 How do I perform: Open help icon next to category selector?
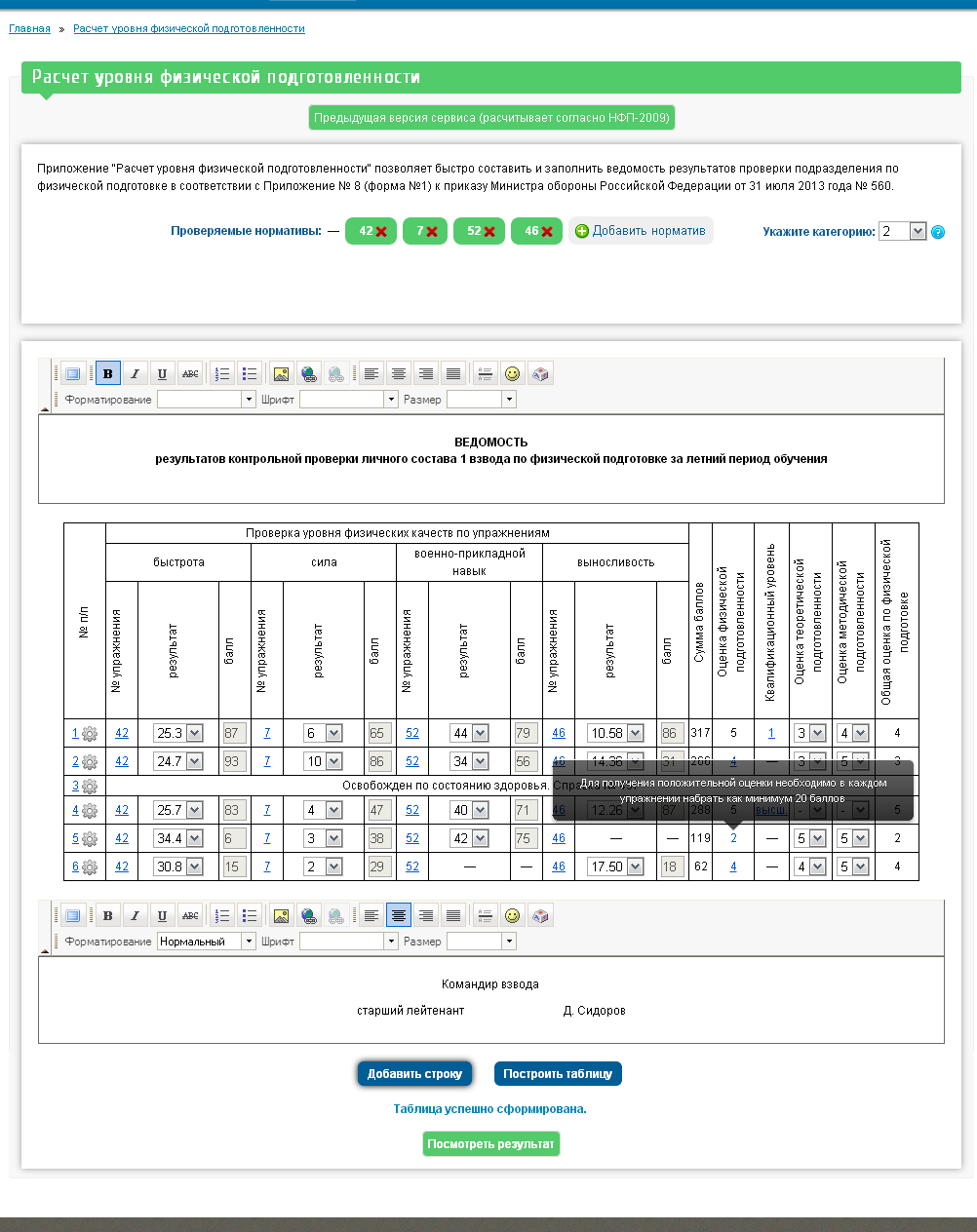pos(938,232)
